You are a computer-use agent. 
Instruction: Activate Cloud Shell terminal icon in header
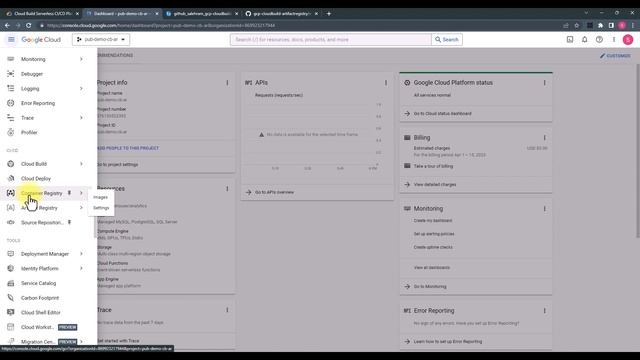coord(570,40)
